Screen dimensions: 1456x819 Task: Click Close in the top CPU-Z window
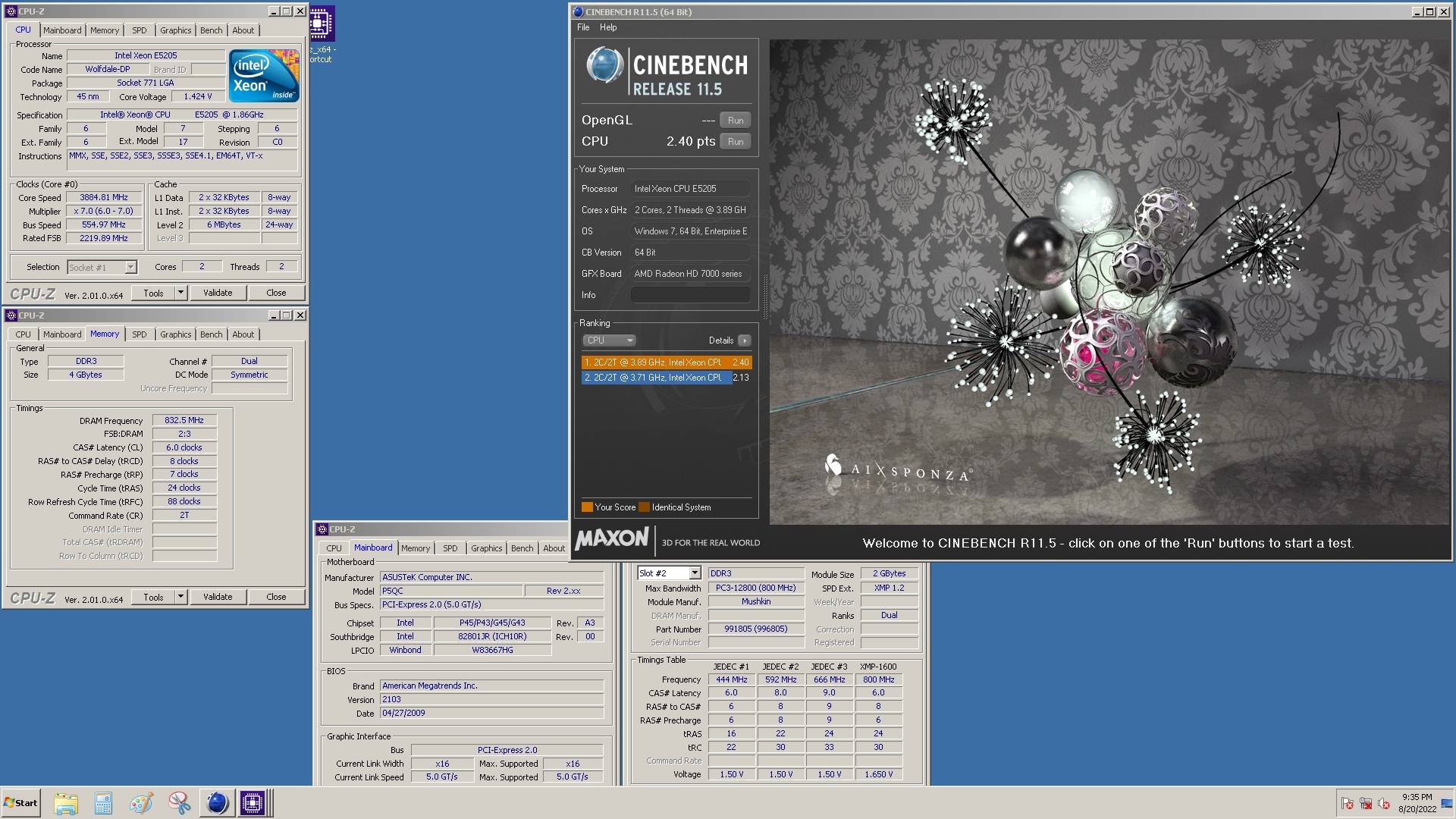[276, 293]
